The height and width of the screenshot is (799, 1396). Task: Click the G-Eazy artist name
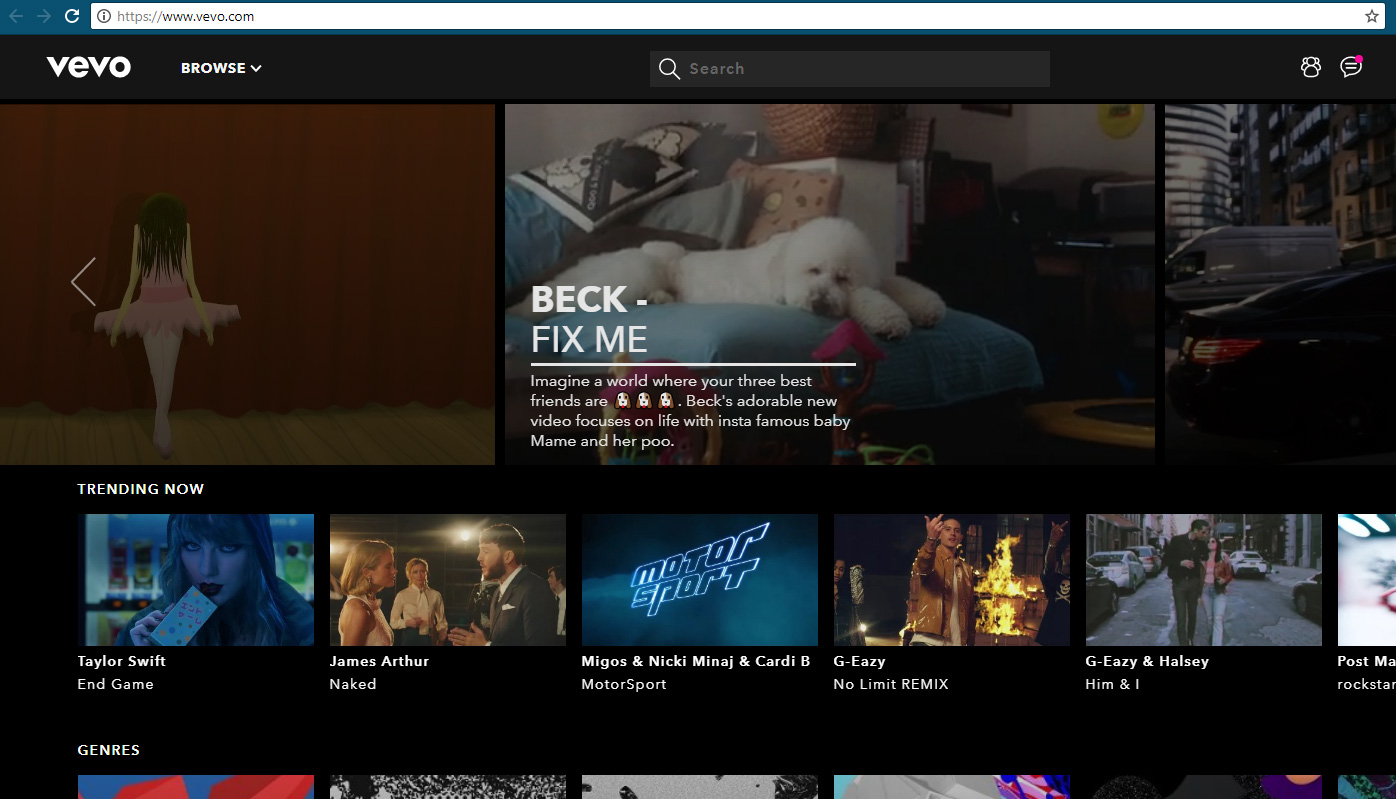[860, 661]
